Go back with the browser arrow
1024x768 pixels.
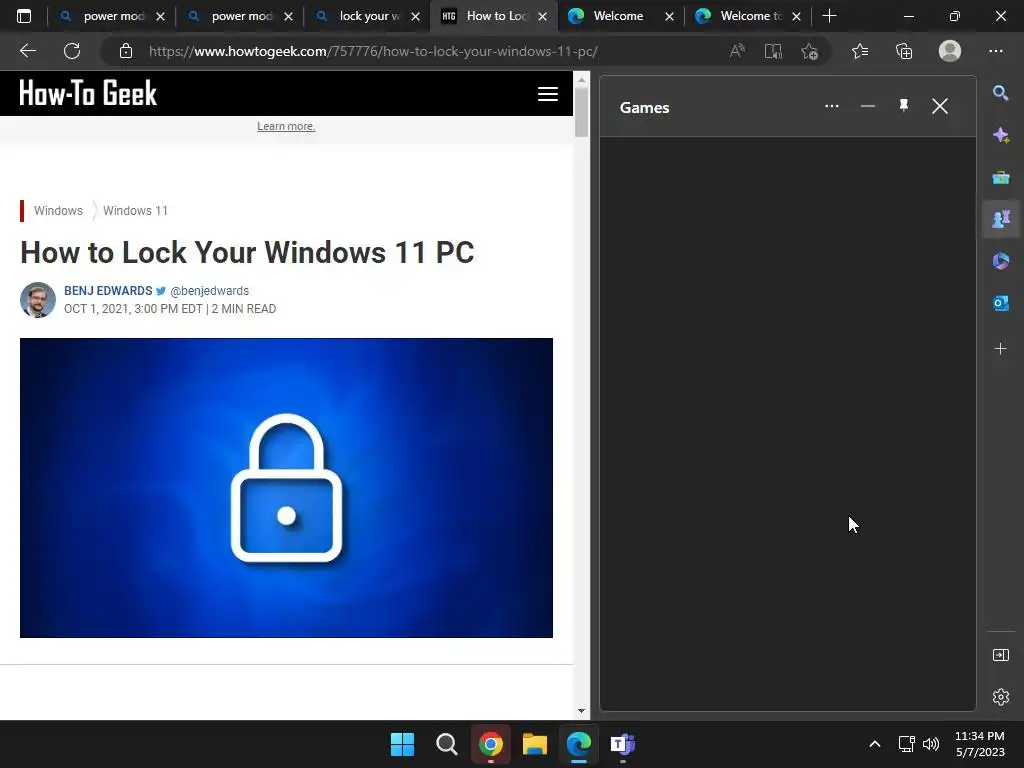pyautogui.click(x=27, y=51)
